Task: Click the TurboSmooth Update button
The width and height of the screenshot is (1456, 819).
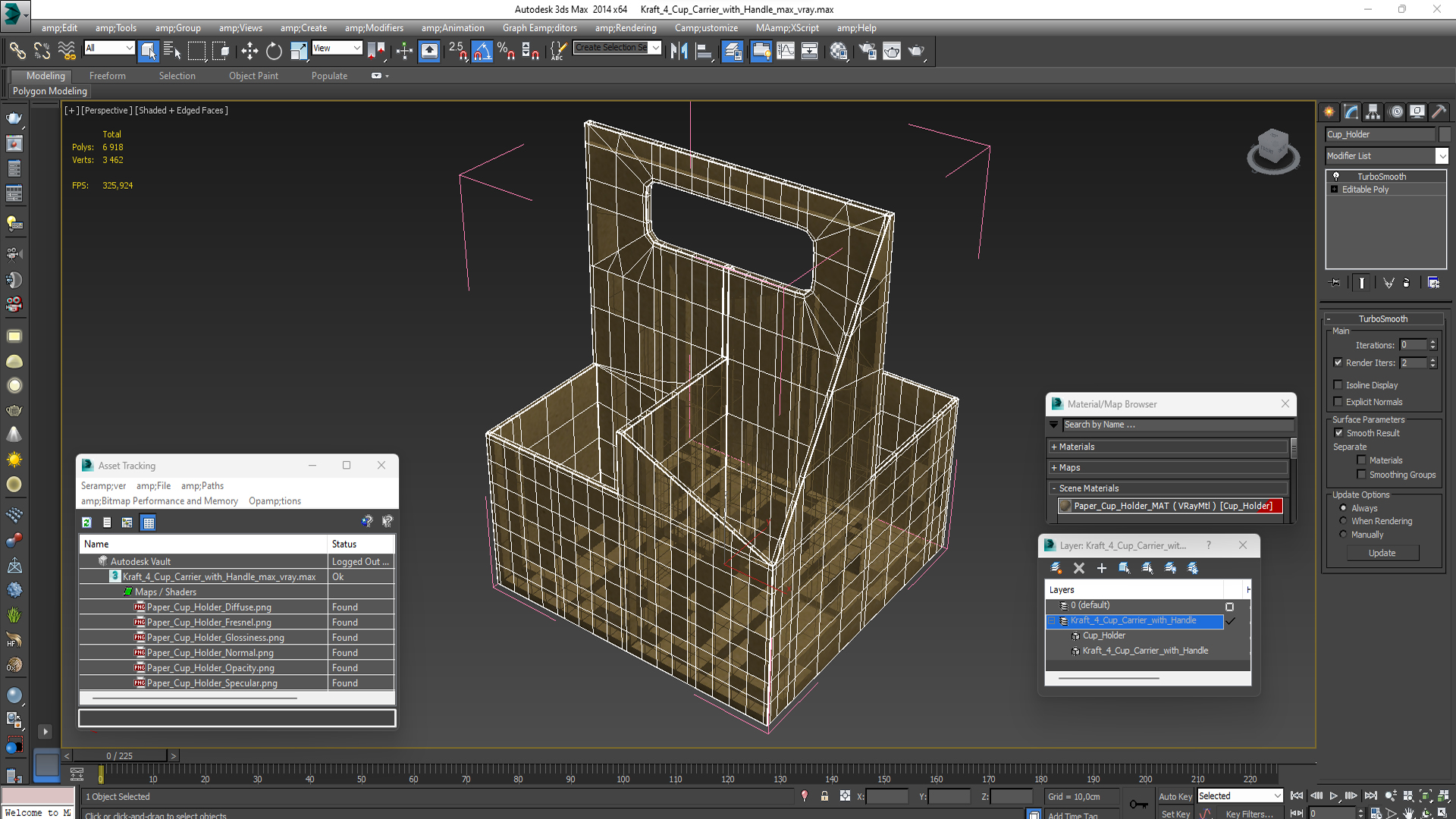Action: (x=1382, y=553)
